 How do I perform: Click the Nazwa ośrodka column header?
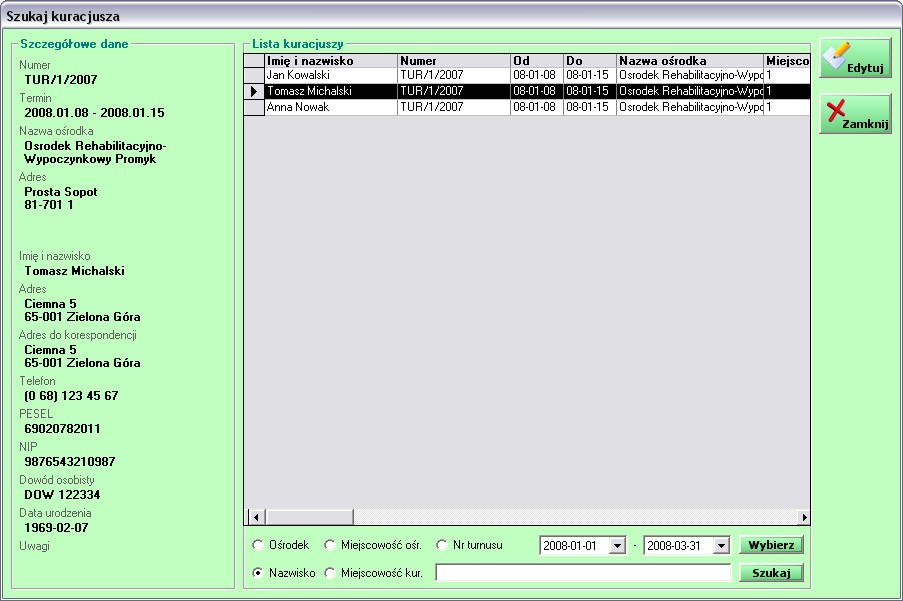689,61
